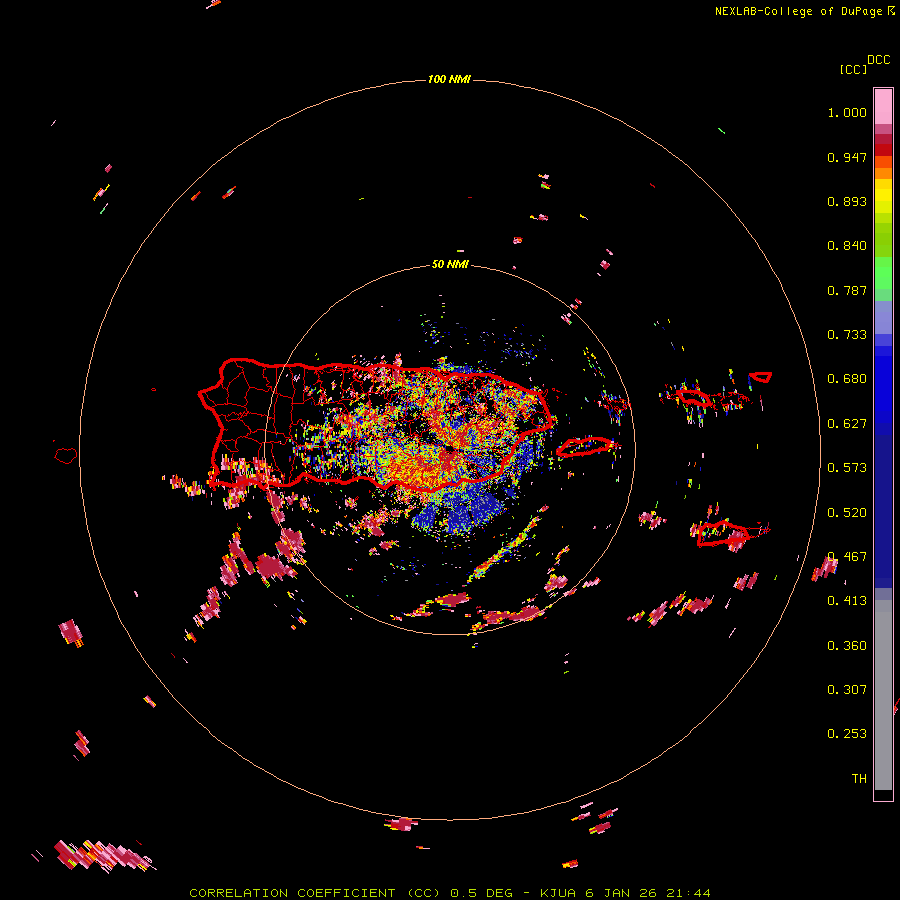Click the Vieques island outline east of Puerto Rico
Screen dimensions: 900x900
pos(585,446)
